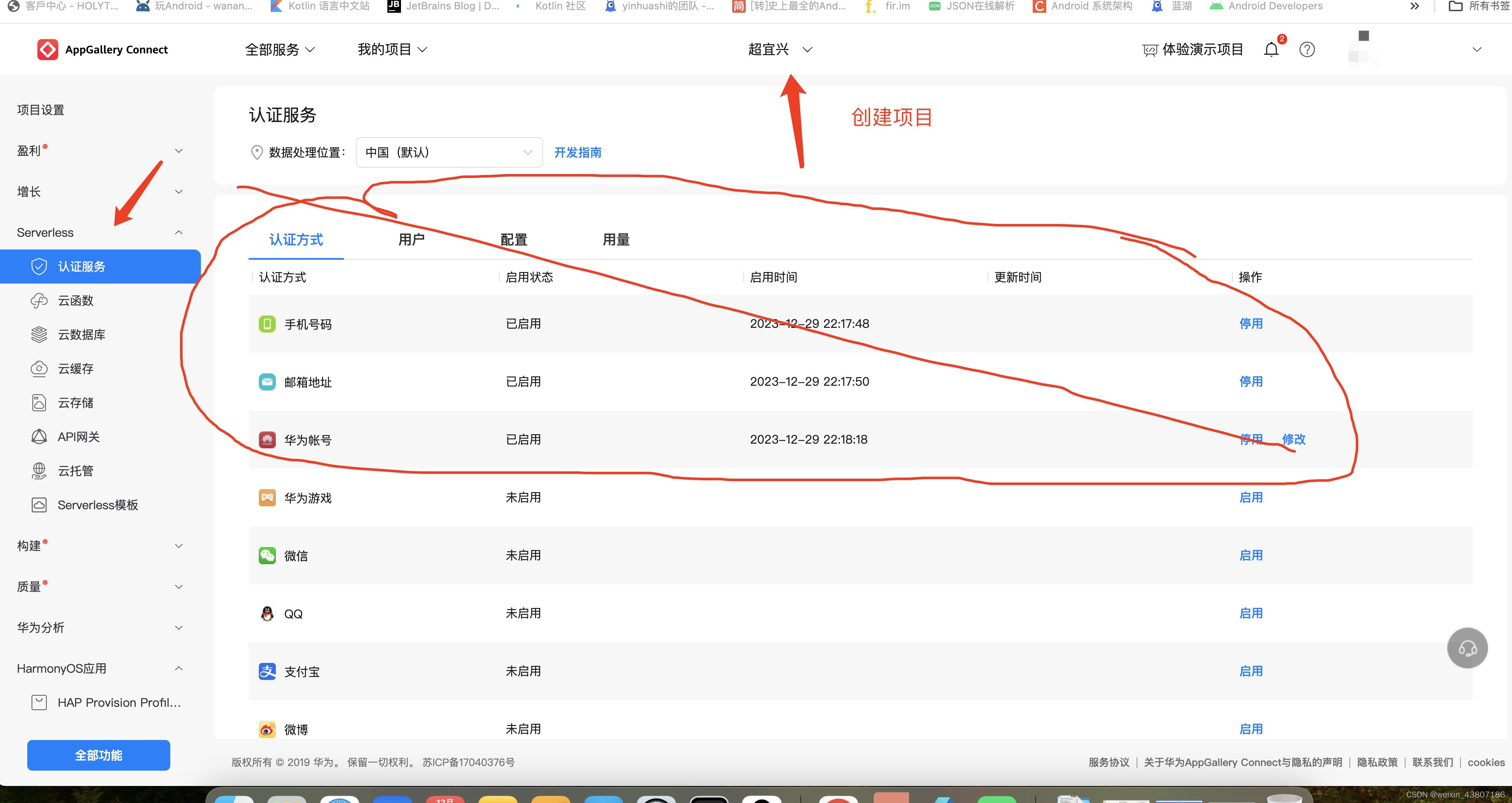The width and height of the screenshot is (1512, 803).
Task: Click the Weibo icon
Action: click(267, 729)
